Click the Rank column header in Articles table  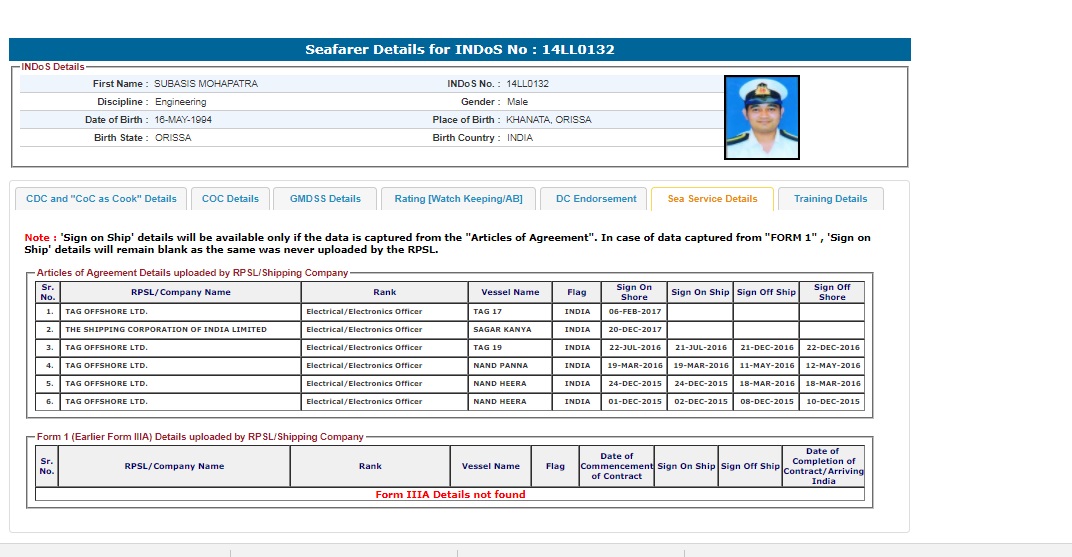coord(384,292)
